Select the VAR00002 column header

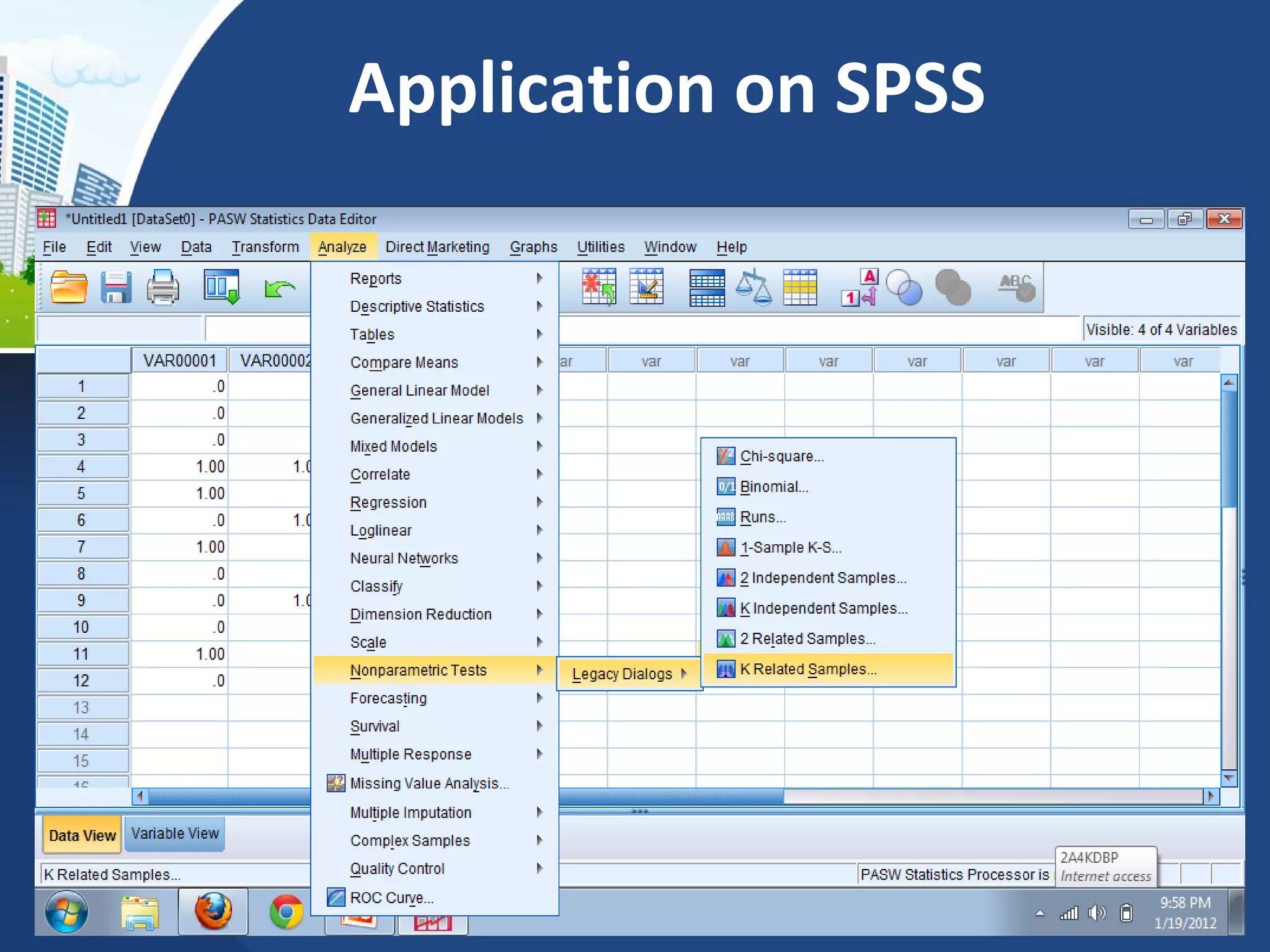(270, 360)
